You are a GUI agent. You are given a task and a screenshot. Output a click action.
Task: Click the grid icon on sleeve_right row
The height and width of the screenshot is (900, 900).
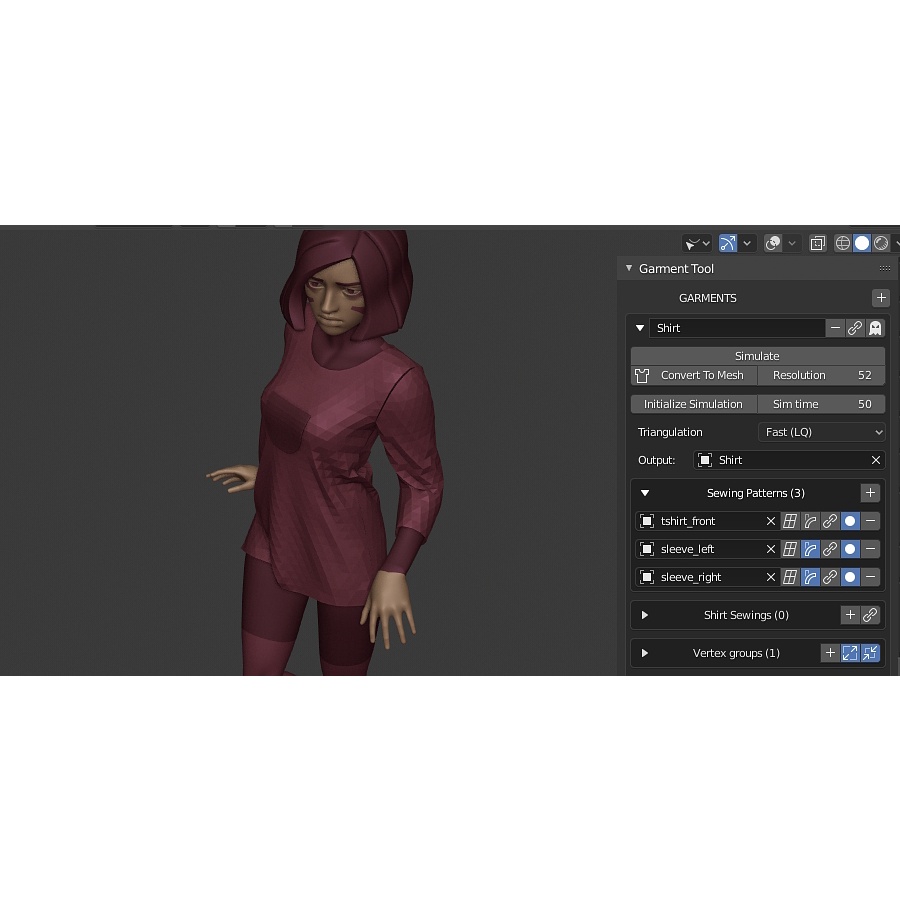point(790,577)
